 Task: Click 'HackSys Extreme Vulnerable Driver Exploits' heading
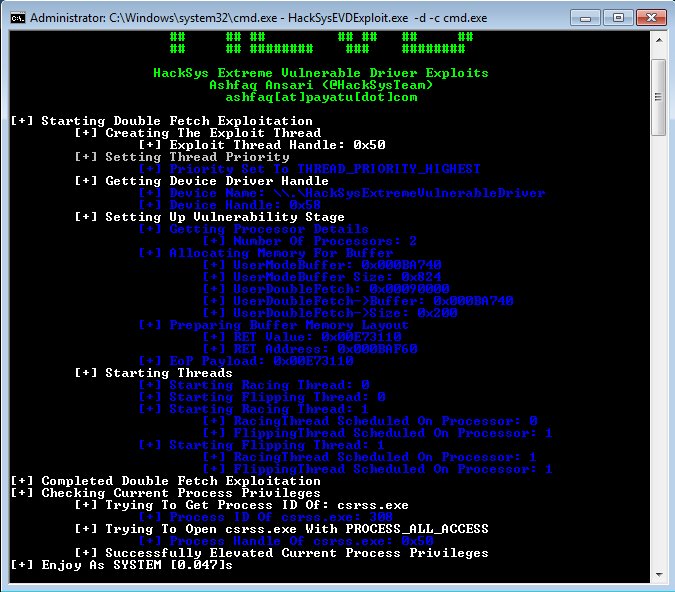(321, 73)
